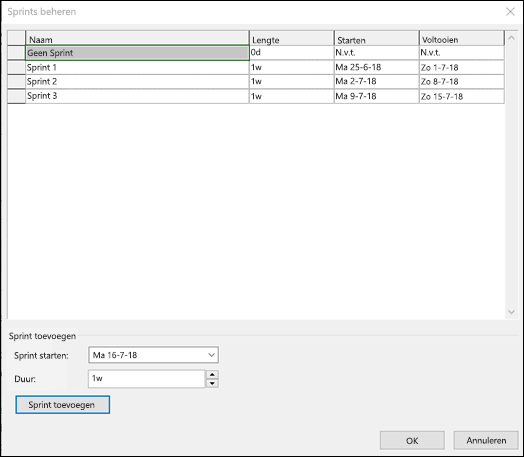Click into the Duur input field
The image size is (524, 457).
(x=147, y=379)
